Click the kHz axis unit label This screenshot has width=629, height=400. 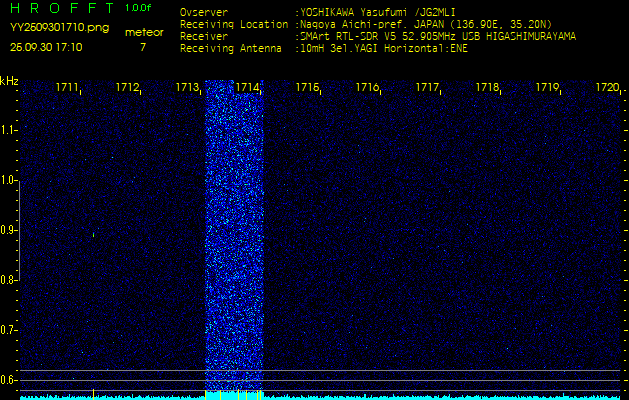9,81
